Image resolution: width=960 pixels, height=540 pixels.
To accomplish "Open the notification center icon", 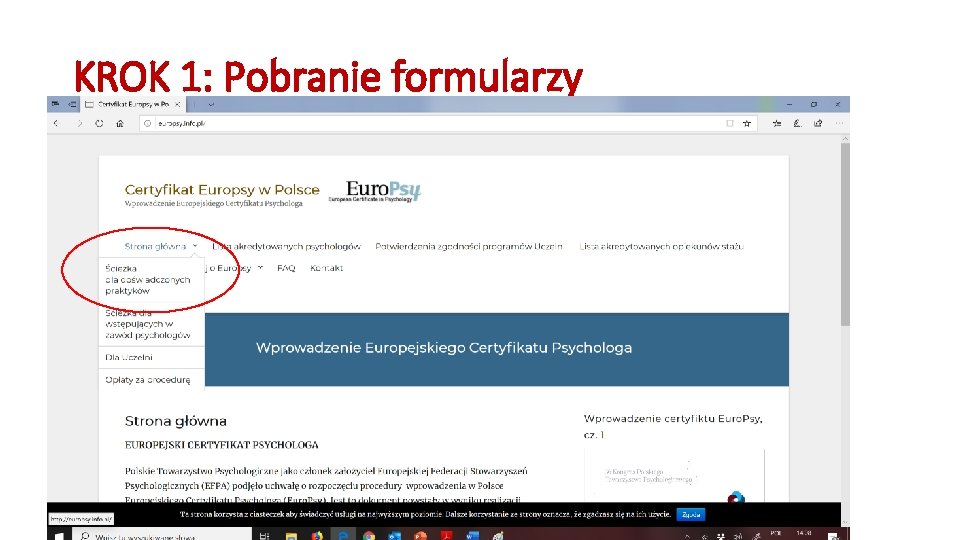I will 833,536.
